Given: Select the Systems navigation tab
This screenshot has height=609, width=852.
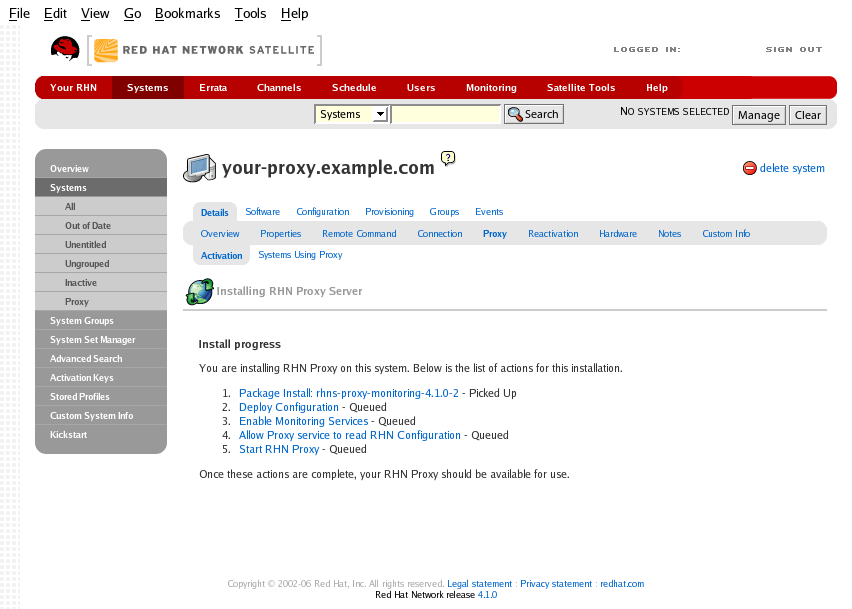Looking at the screenshot, I should (x=148, y=87).
